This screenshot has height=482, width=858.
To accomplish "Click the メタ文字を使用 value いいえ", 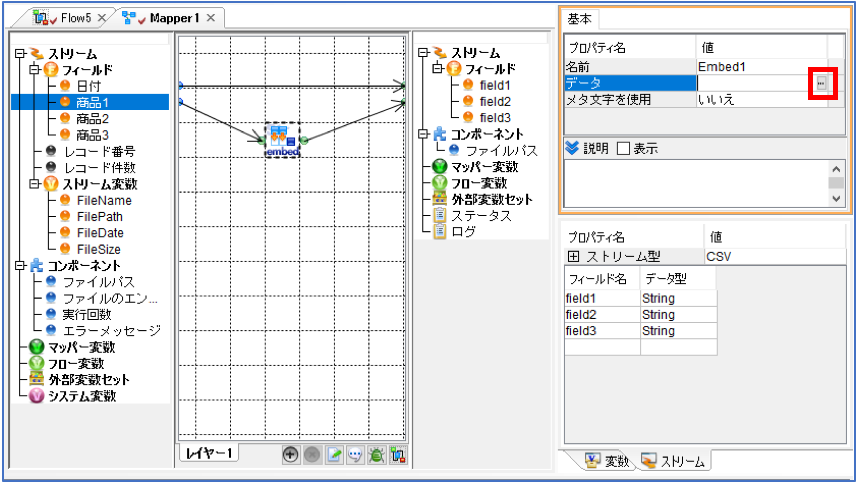I will tap(761, 100).
